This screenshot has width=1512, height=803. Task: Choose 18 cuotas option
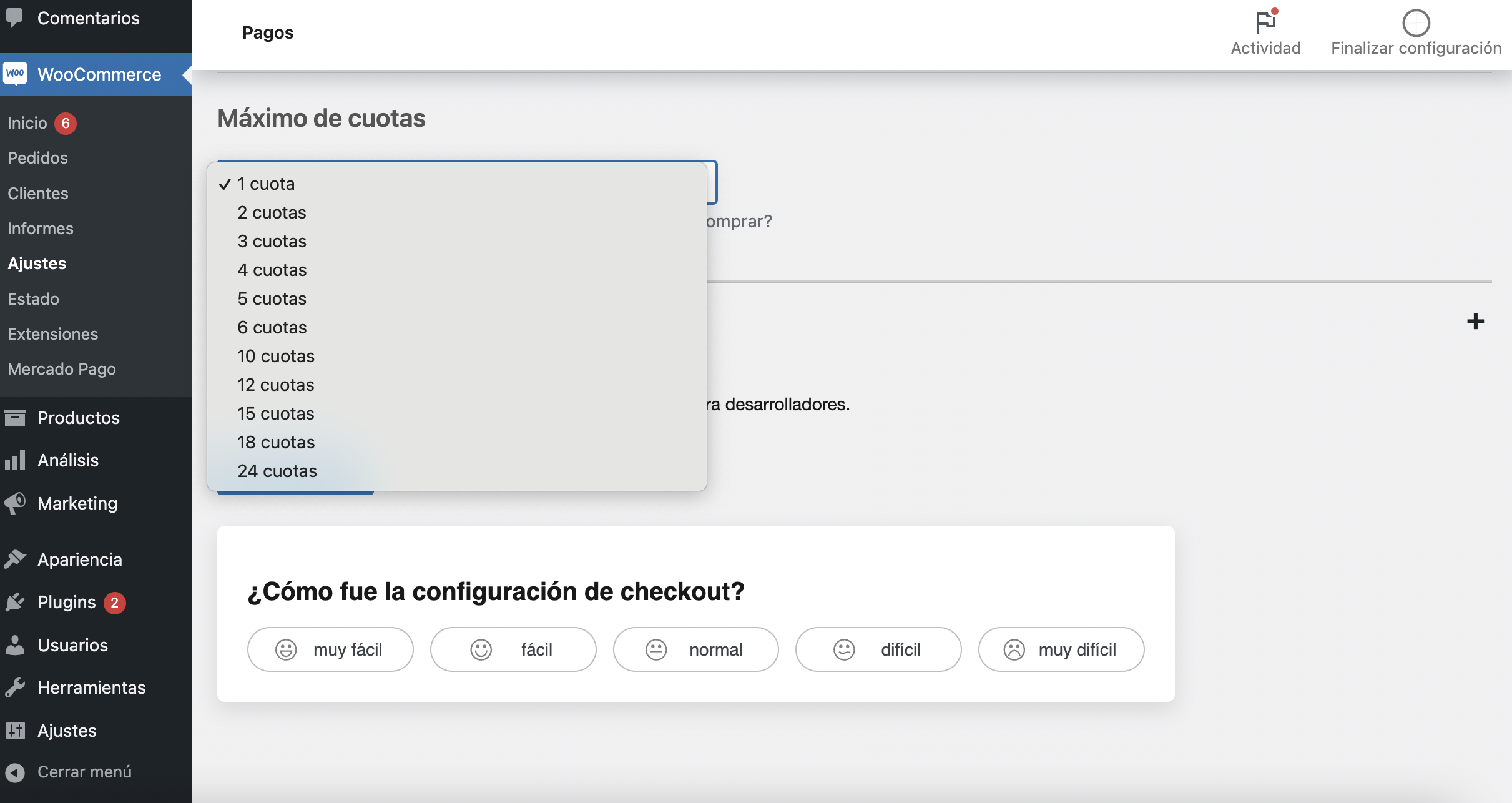[x=457, y=442]
